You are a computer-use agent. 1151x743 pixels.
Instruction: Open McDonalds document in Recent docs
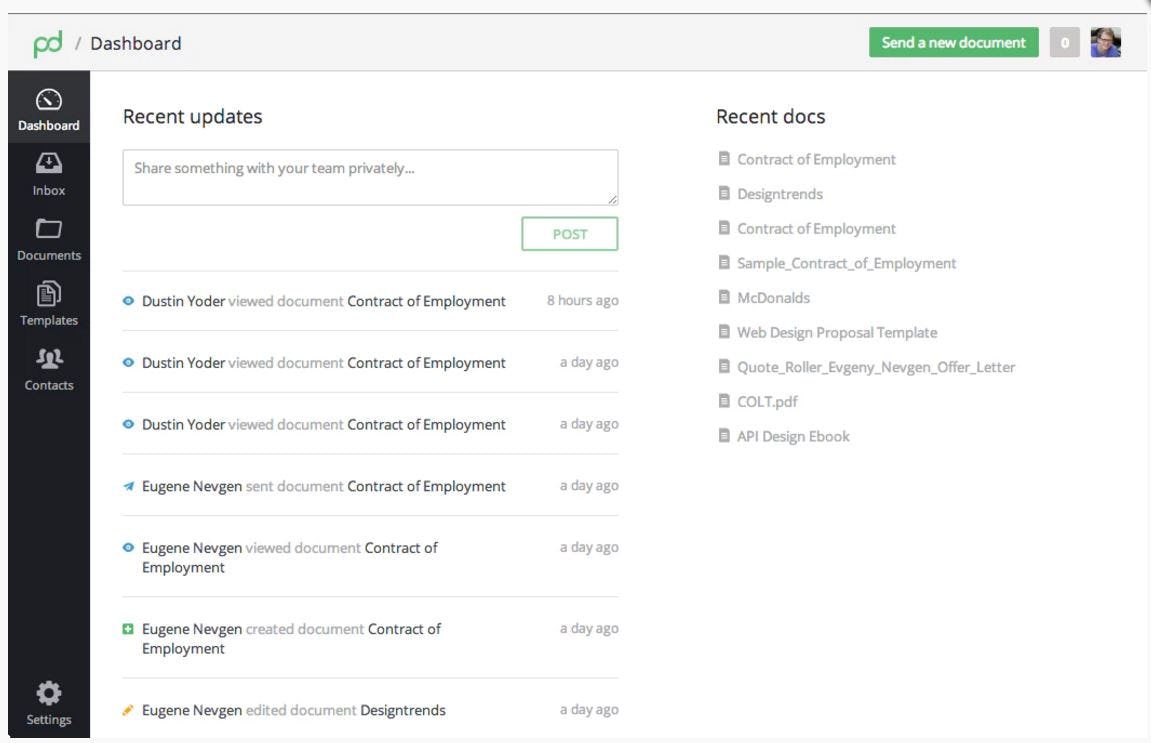click(773, 298)
